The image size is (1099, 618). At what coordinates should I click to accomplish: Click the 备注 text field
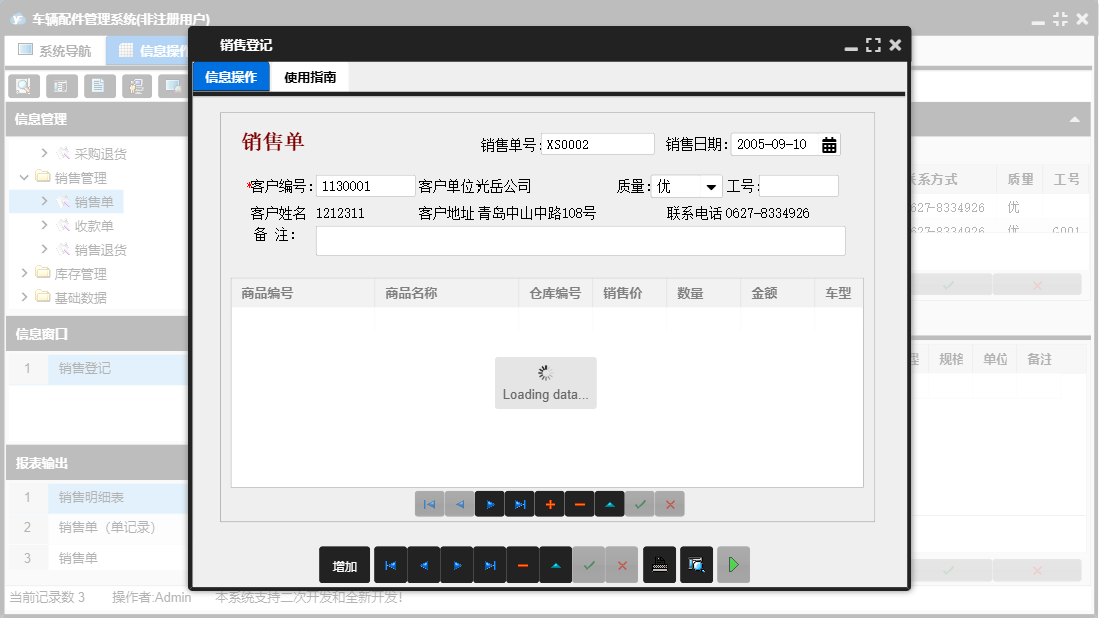click(x=580, y=241)
